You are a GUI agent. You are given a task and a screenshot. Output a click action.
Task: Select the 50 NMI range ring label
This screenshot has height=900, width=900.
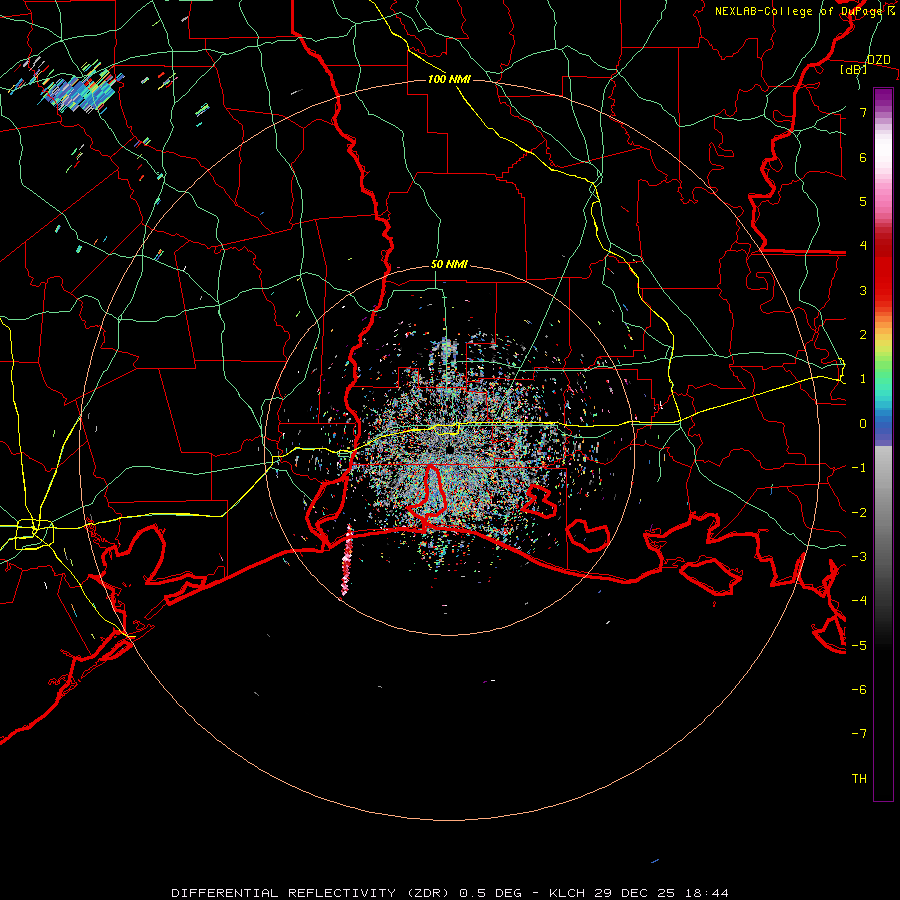point(449,264)
